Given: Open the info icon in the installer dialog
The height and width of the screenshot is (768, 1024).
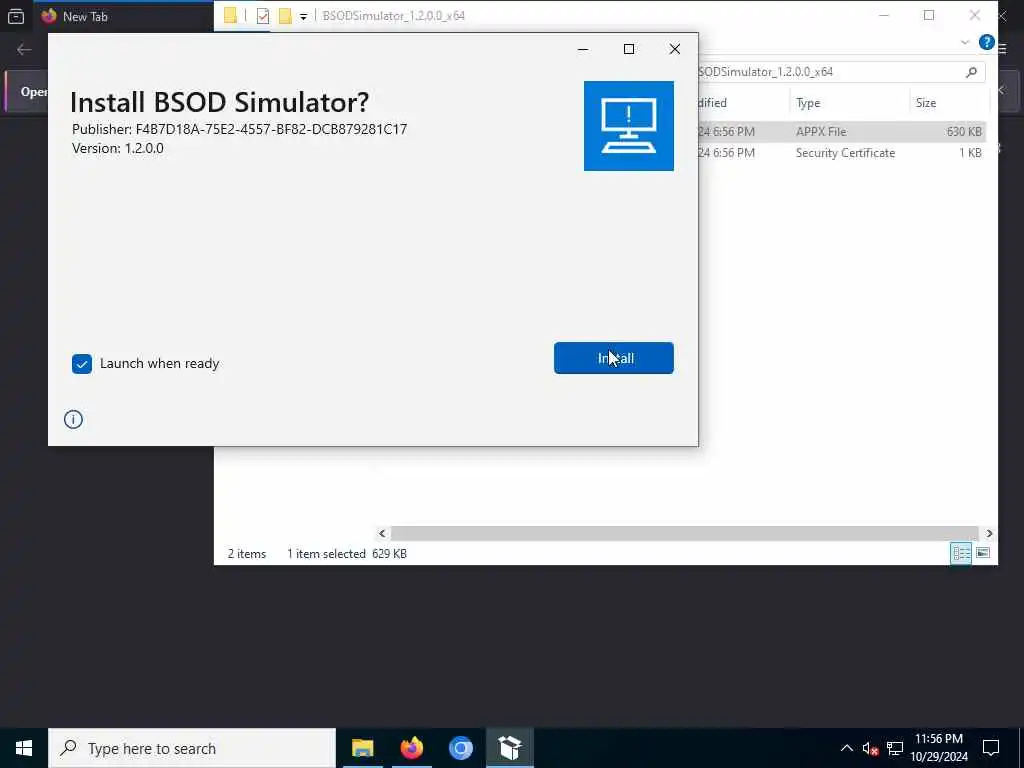Looking at the screenshot, I should [73, 419].
